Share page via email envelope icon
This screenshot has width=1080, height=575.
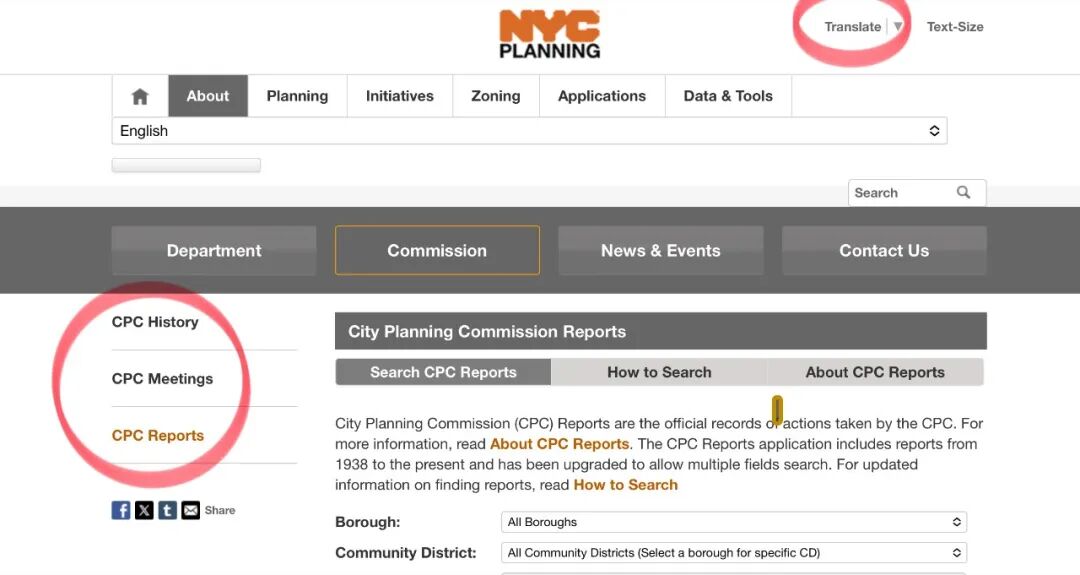click(x=190, y=510)
